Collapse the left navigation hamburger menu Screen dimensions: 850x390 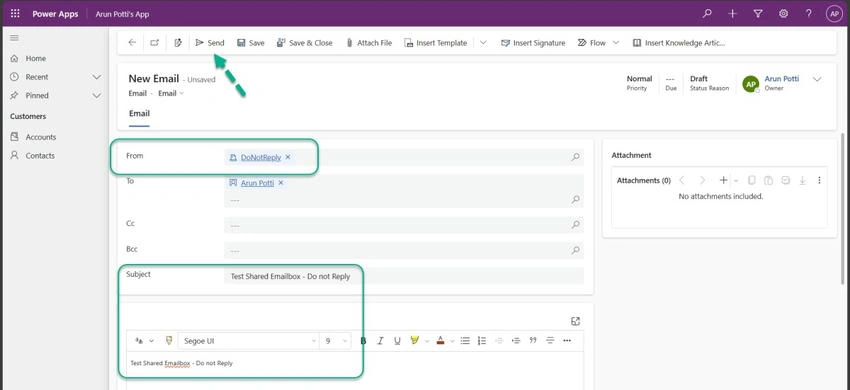[x=15, y=38]
